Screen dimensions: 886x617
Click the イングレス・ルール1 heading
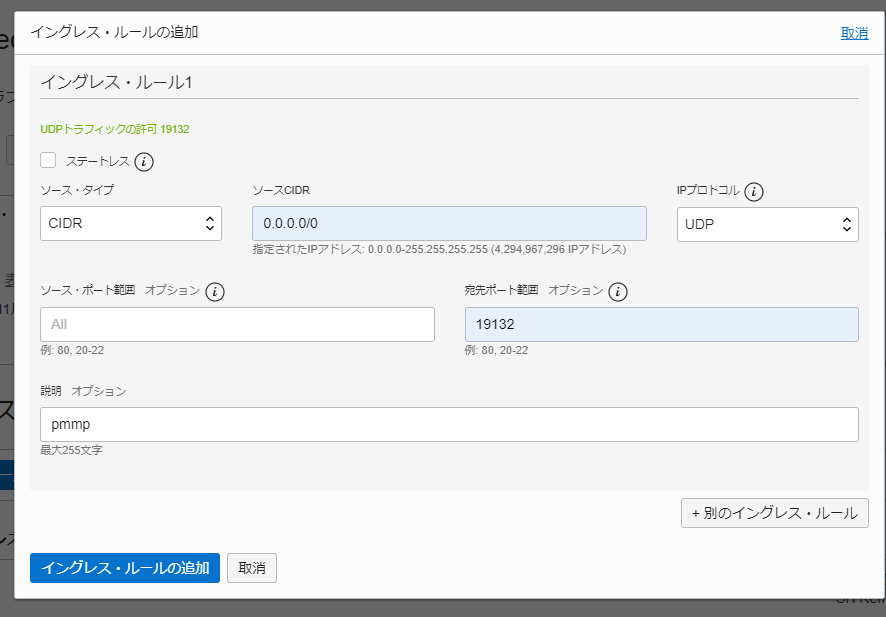[116, 82]
